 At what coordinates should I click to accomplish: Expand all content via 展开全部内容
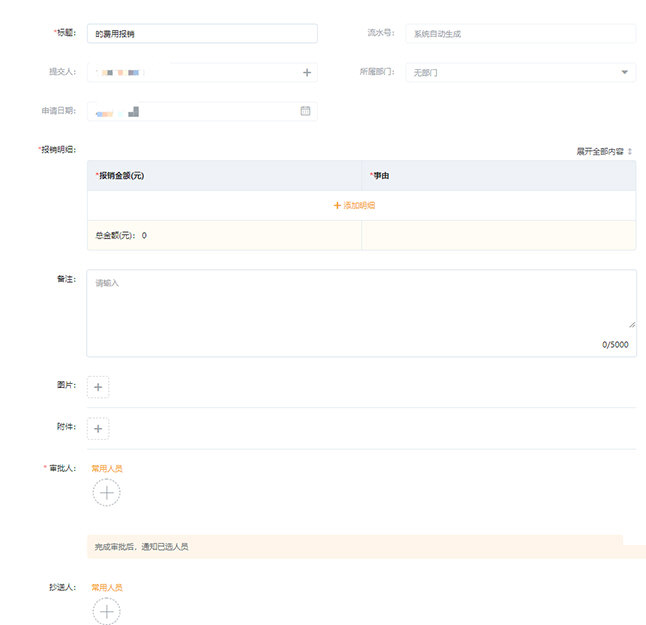click(x=603, y=151)
